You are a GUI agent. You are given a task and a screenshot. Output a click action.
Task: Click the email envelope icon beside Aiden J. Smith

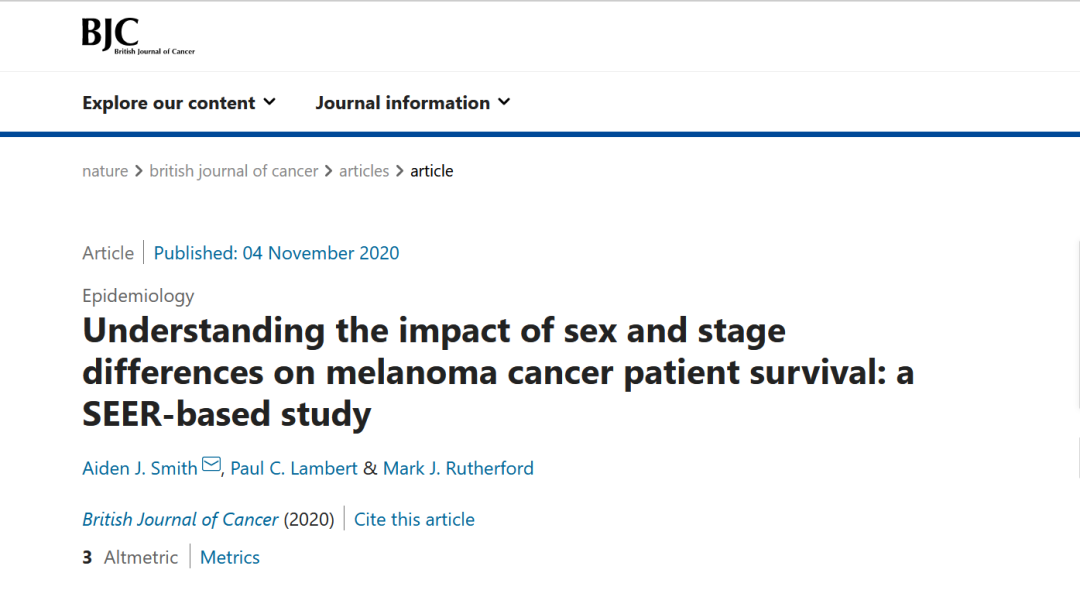point(211,465)
